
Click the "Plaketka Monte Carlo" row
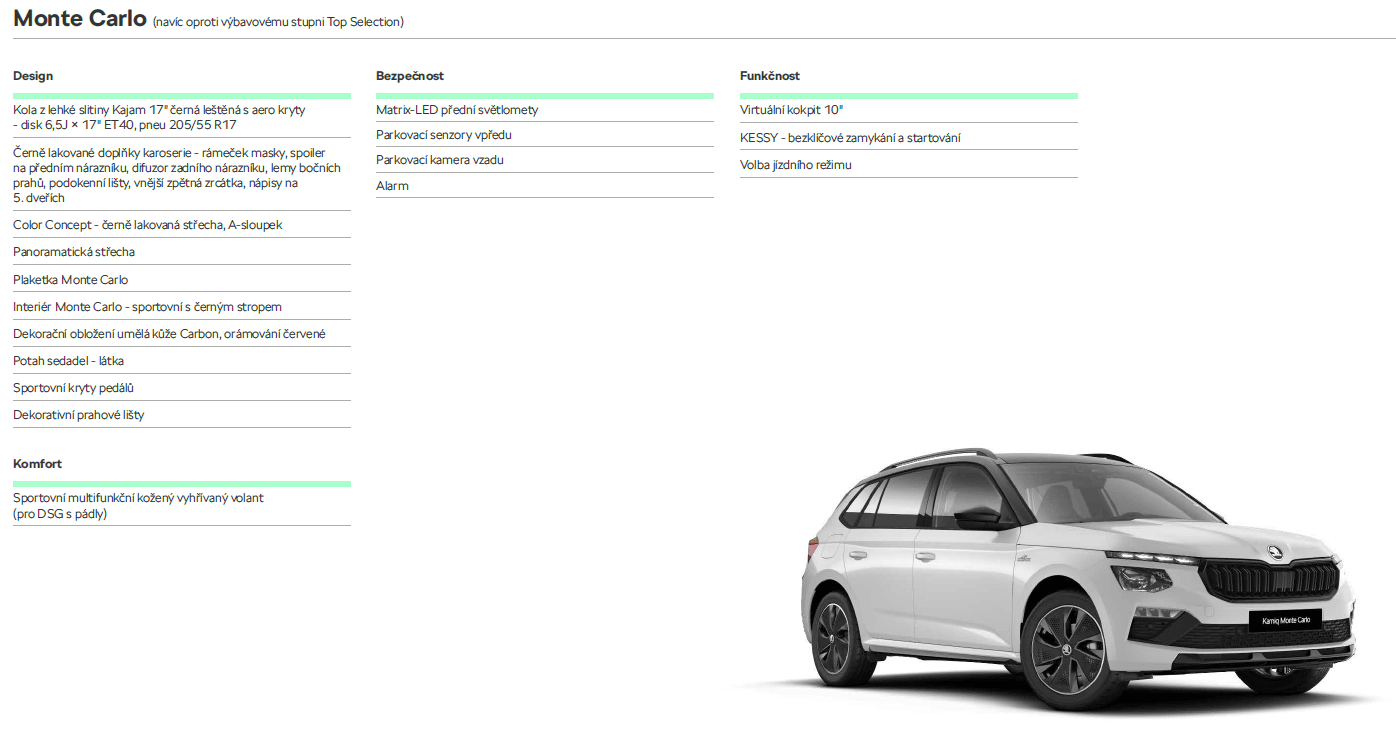(x=182, y=280)
